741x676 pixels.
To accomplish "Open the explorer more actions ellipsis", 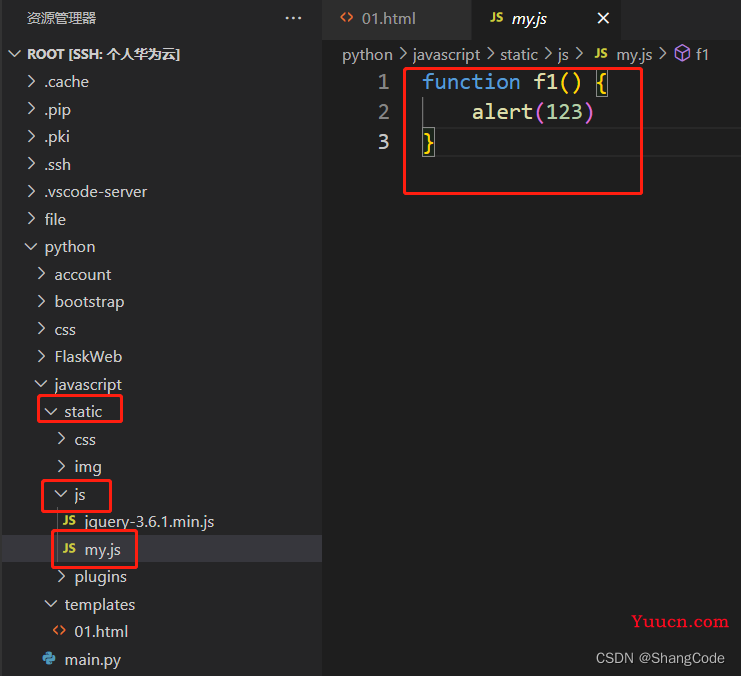I will pyautogui.click(x=293, y=18).
